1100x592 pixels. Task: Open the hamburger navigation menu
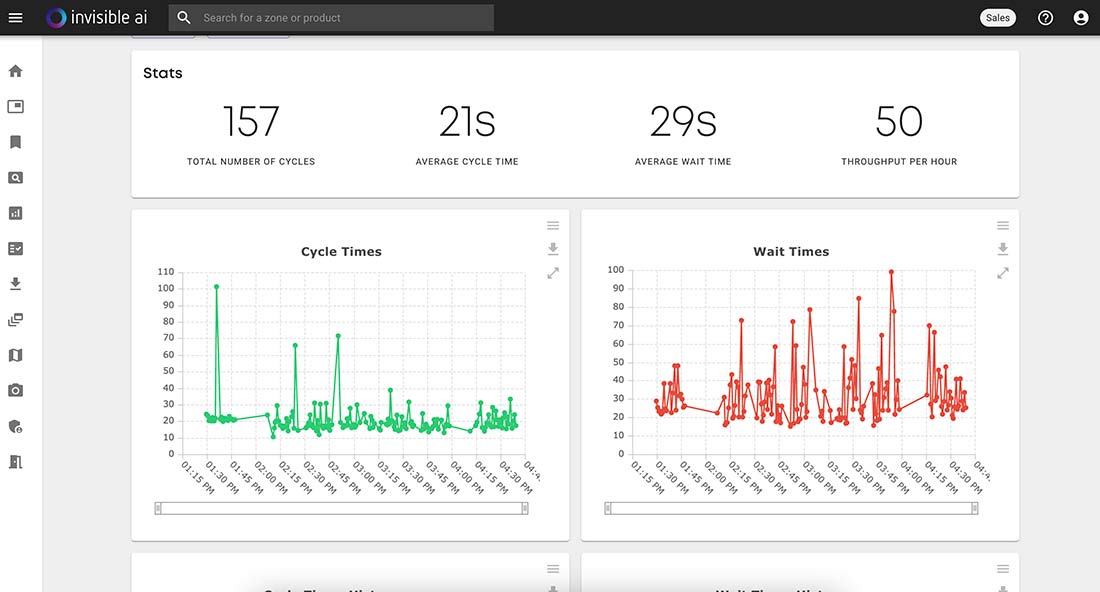point(15,18)
